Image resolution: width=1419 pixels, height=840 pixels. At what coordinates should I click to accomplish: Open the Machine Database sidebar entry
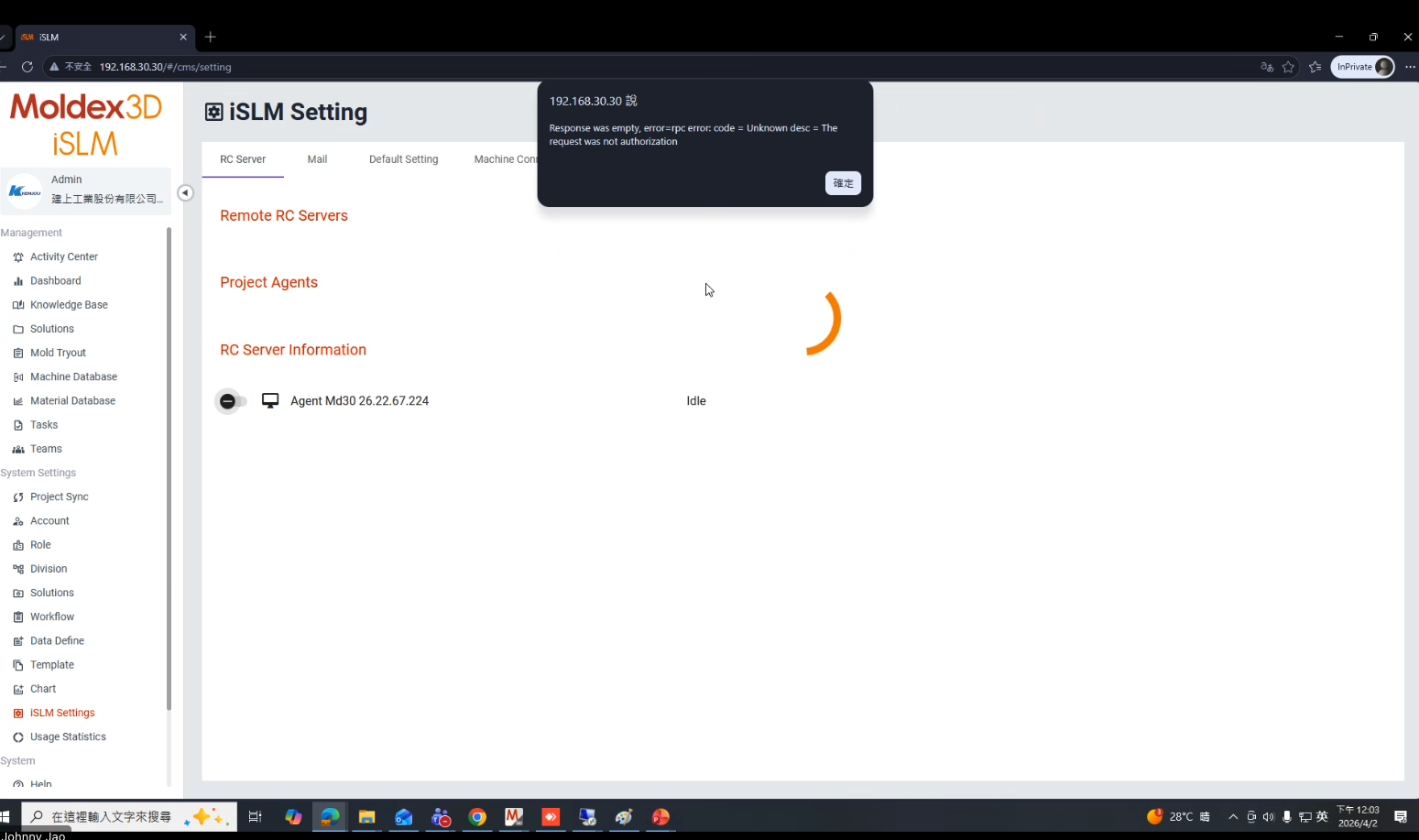73,376
